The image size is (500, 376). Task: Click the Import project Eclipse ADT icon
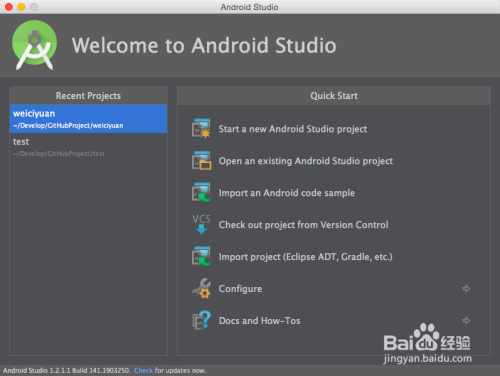coord(201,256)
